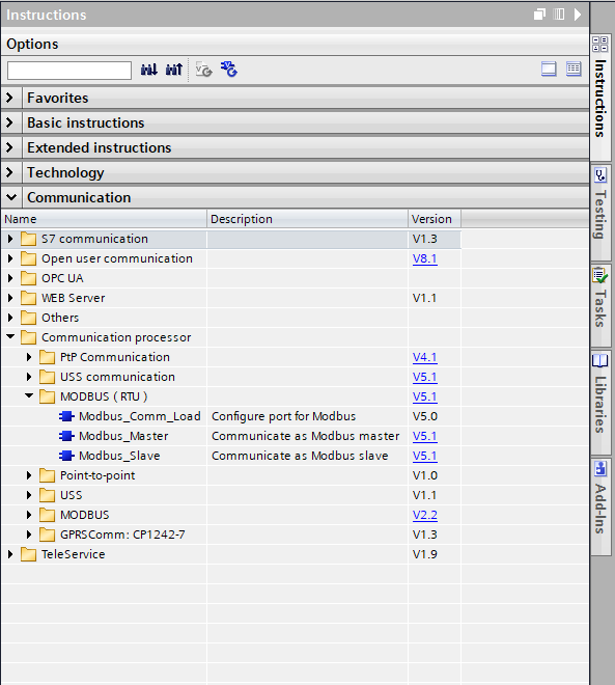Expand the Point-to-point folder

(29, 475)
